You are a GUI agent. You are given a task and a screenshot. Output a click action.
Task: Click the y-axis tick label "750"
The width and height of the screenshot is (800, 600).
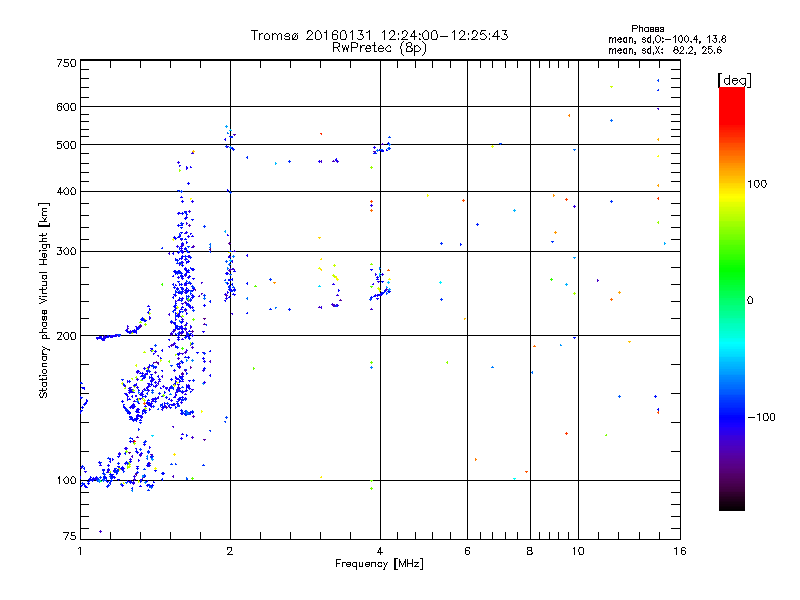(x=66, y=63)
